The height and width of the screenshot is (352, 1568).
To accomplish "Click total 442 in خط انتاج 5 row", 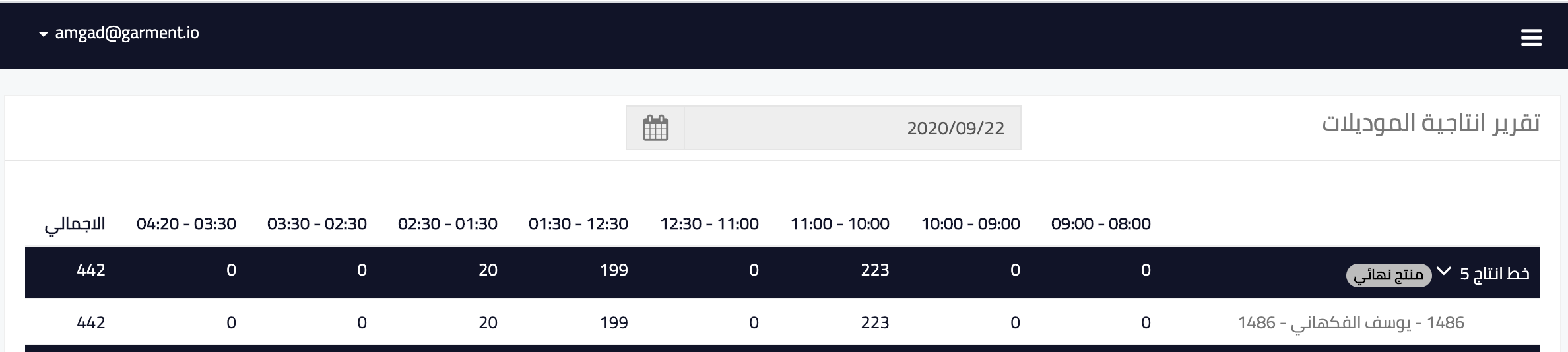I will click(x=91, y=270).
